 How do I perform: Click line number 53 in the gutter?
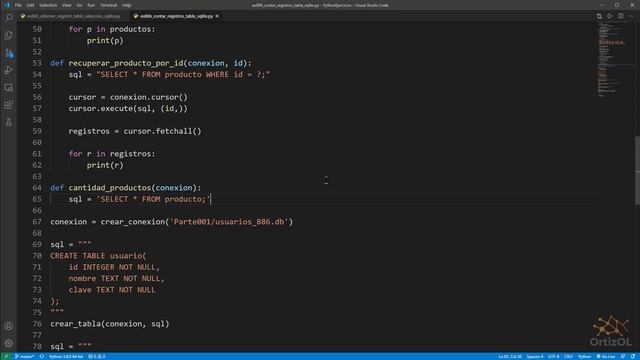click(37, 63)
